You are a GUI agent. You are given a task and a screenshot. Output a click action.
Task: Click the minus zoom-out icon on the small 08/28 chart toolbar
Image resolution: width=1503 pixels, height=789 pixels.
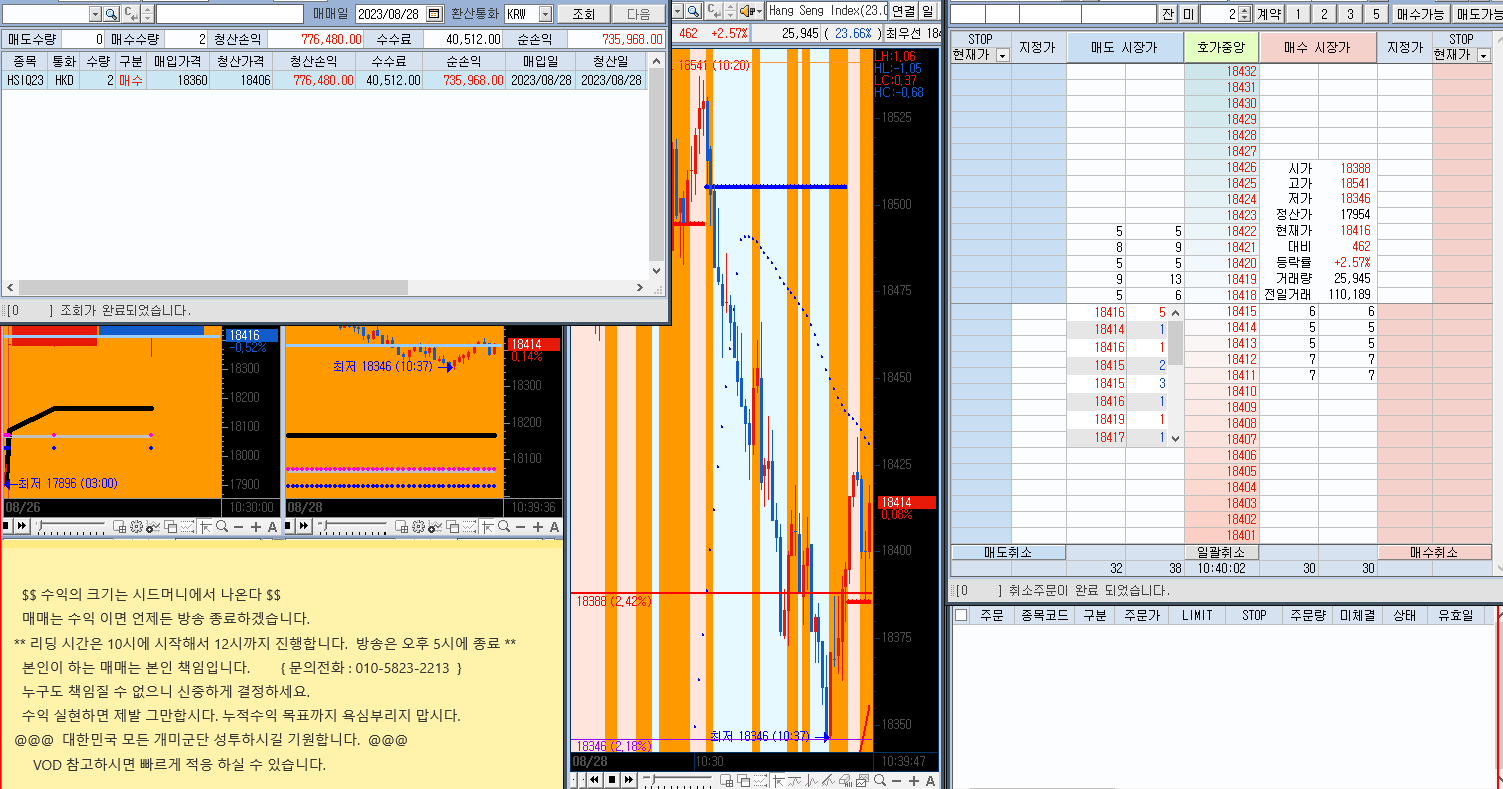point(520,526)
